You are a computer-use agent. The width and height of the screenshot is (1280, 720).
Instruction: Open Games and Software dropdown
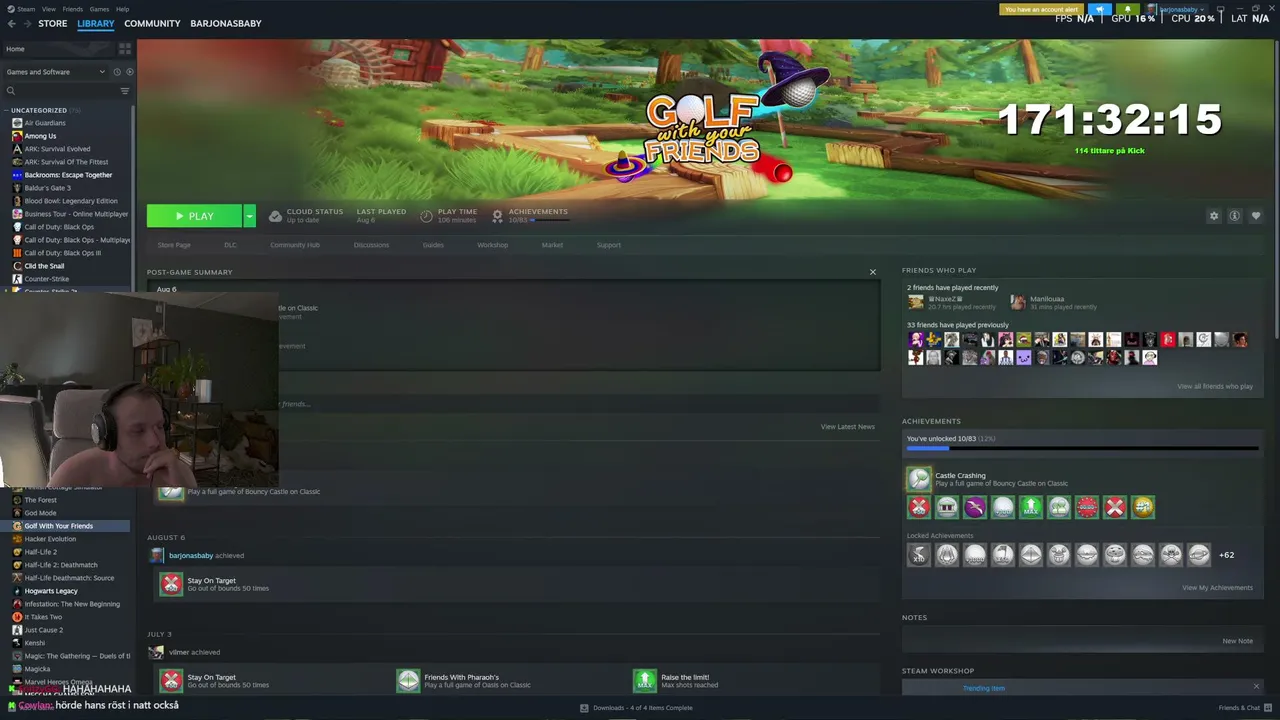55,72
